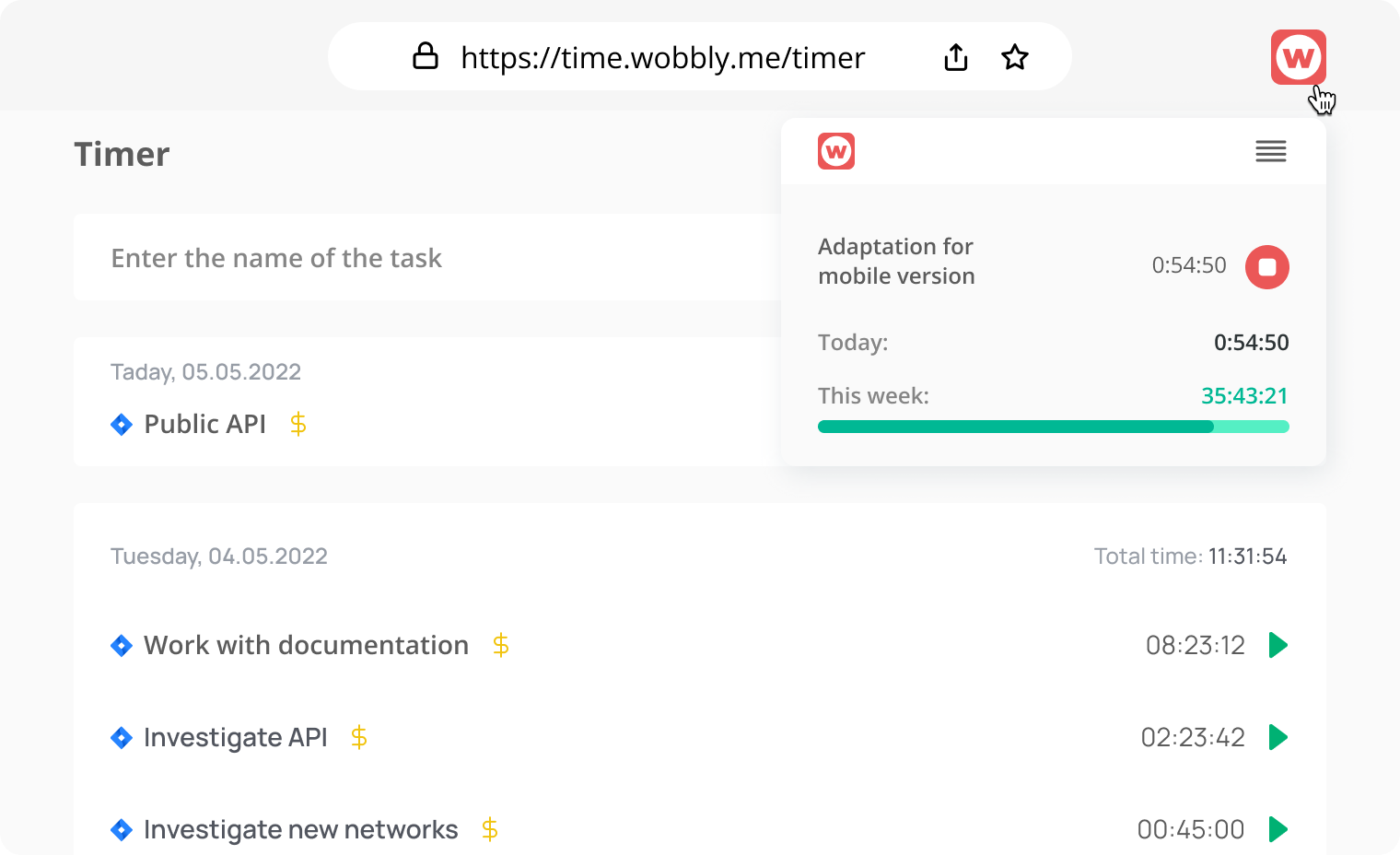This screenshot has width=1400, height=855.
Task: Open the Timer page heading
Action: tap(122, 154)
